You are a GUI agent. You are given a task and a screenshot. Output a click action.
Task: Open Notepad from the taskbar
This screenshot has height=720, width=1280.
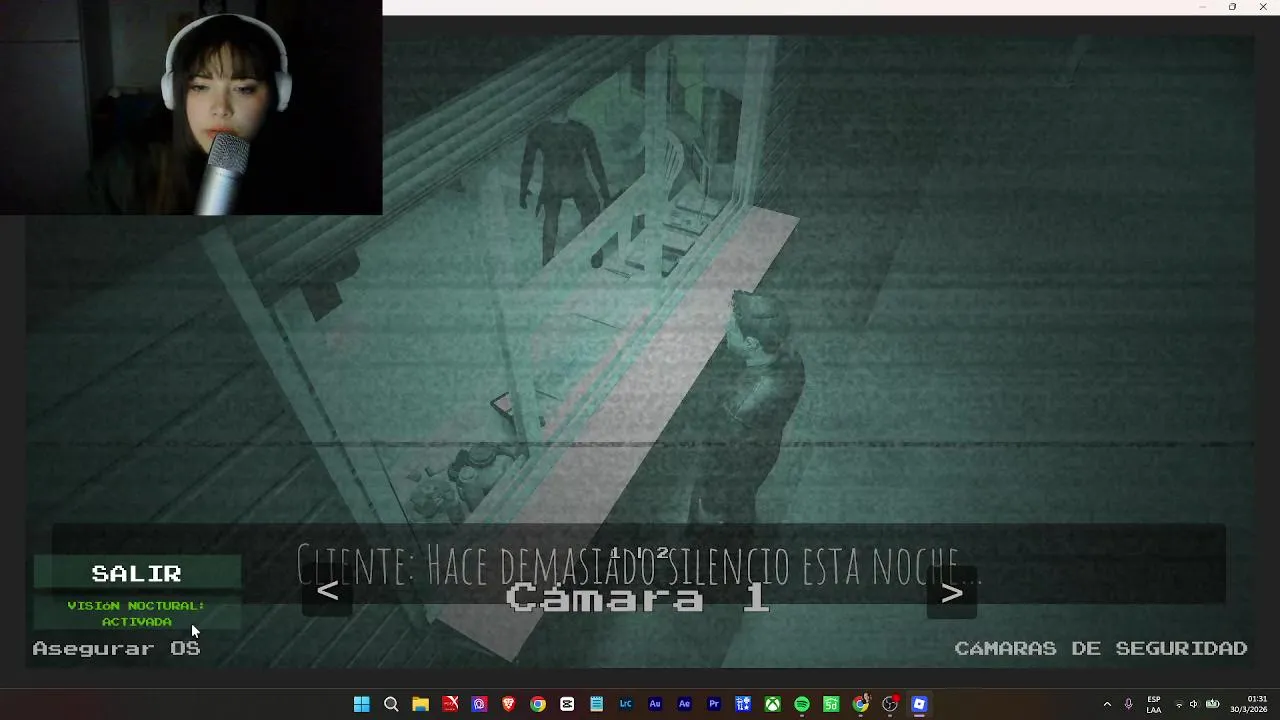(x=597, y=704)
